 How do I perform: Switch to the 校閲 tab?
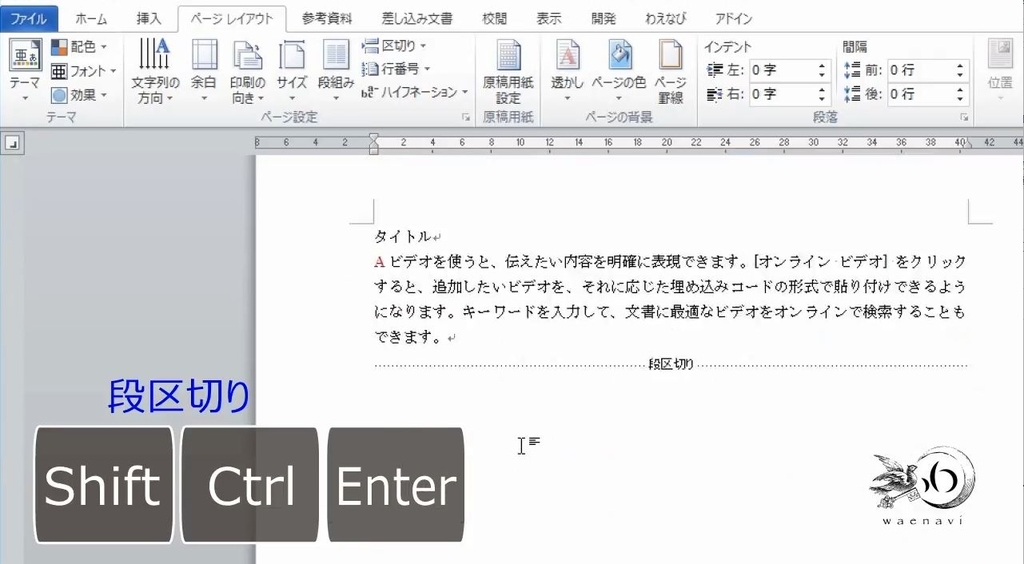click(494, 18)
